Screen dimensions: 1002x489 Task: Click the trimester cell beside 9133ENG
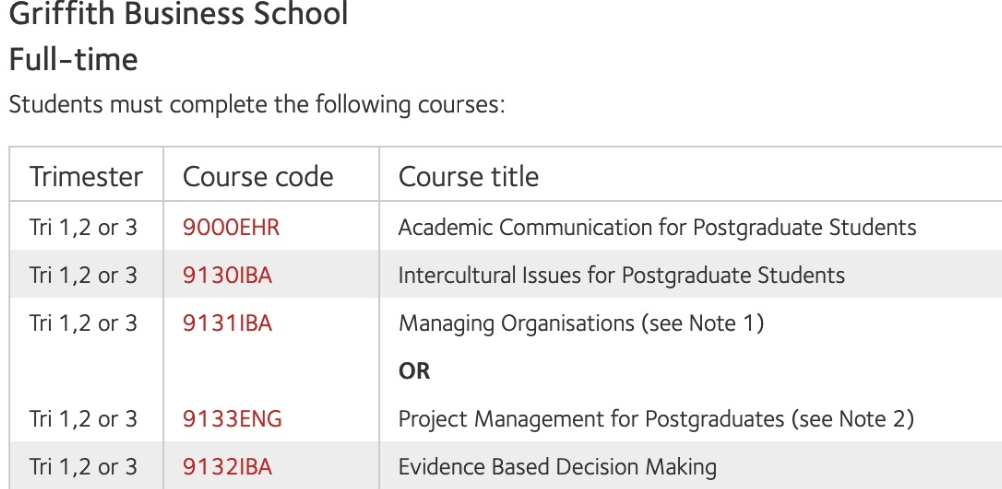83,419
